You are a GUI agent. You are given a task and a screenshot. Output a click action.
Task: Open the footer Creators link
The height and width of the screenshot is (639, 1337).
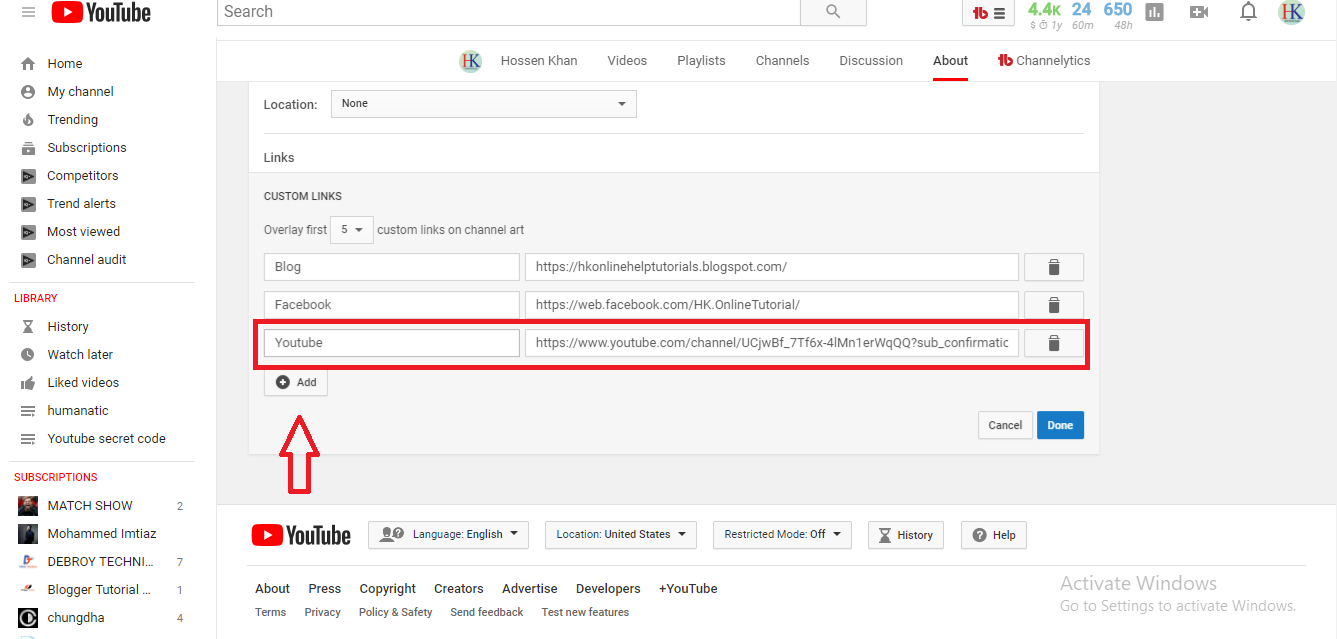459,588
